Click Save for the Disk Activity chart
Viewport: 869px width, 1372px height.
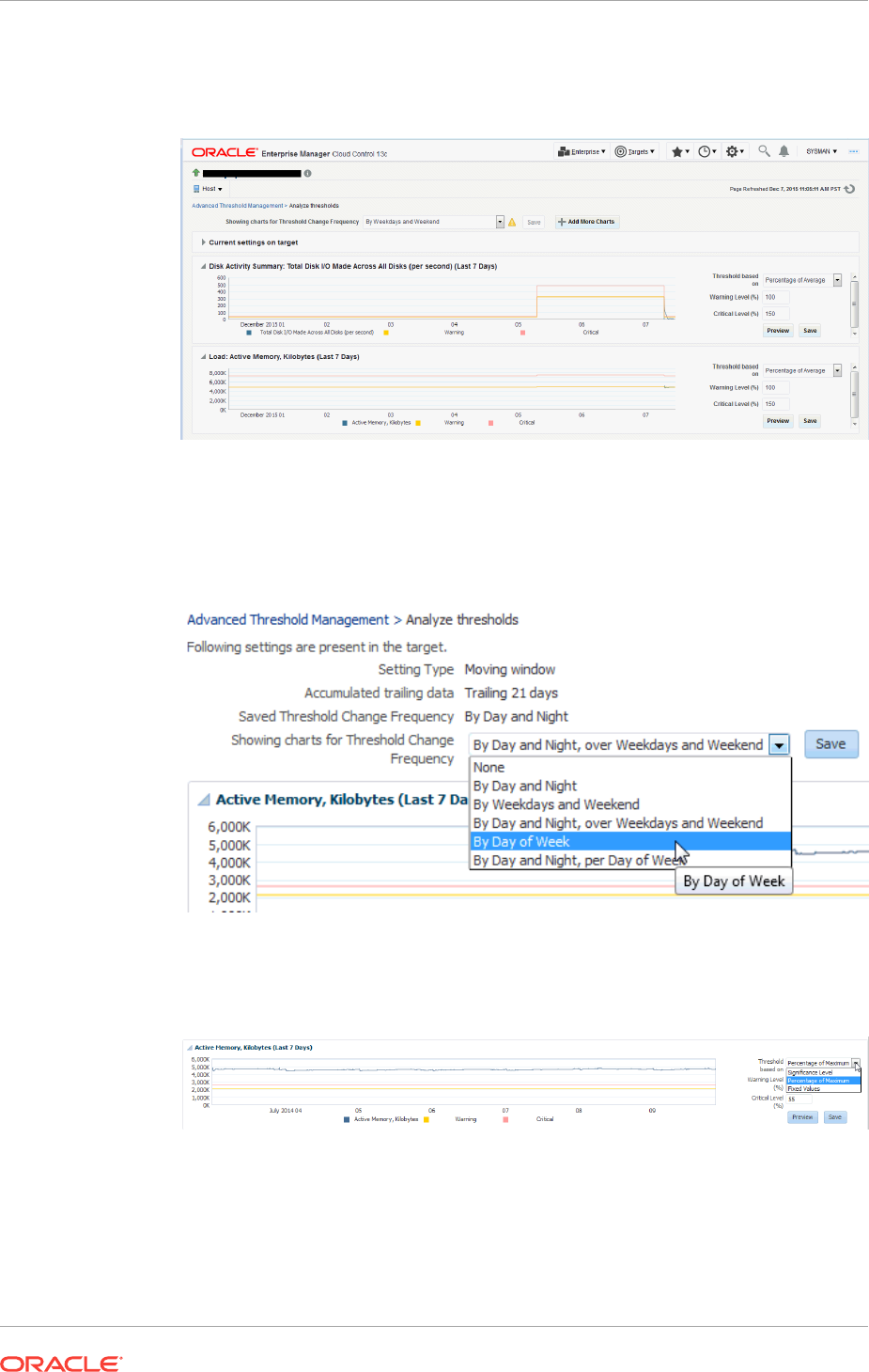click(x=810, y=331)
